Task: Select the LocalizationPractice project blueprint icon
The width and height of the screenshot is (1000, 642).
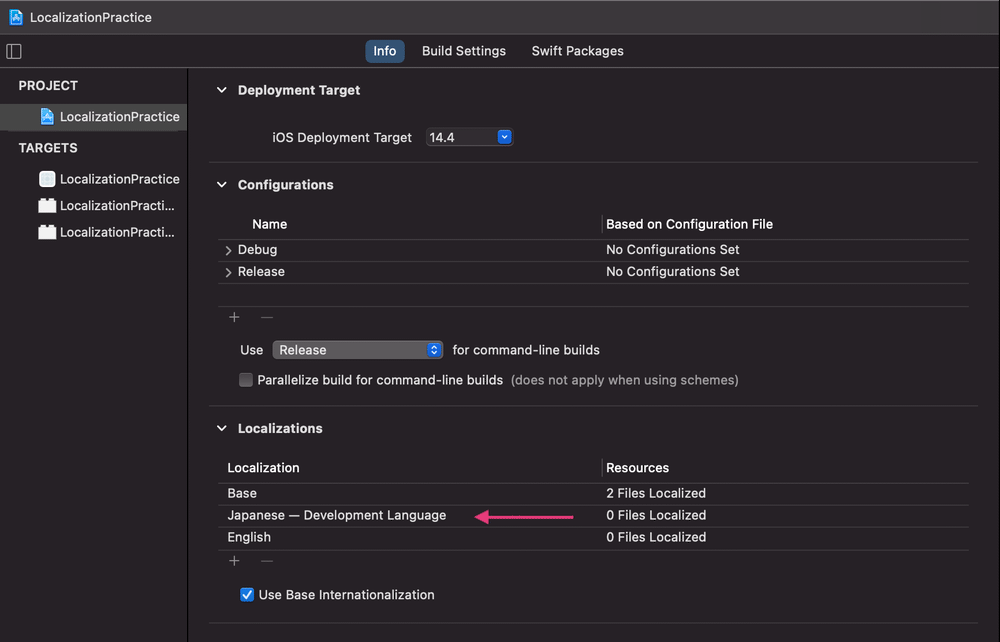Action: pyautogui.click(x=47, y=117)
